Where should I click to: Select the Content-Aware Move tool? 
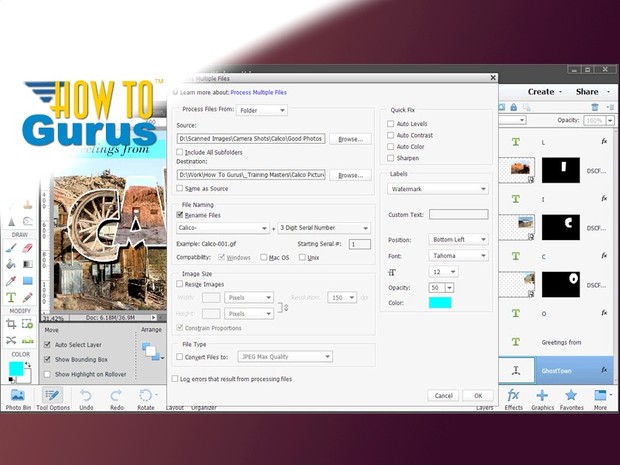point(11,340)
